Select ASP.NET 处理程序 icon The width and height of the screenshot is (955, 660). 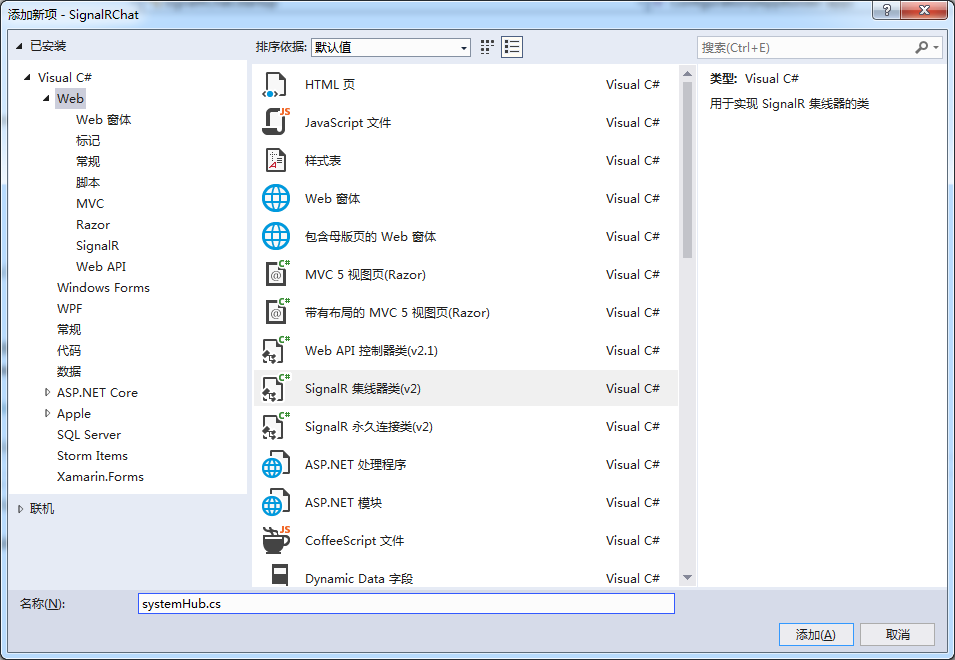point(276,465)
